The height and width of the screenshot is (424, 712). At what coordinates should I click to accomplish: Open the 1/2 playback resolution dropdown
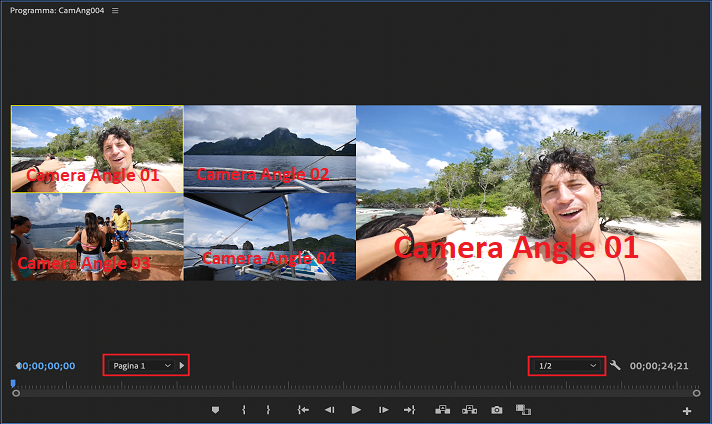[567, 365]
